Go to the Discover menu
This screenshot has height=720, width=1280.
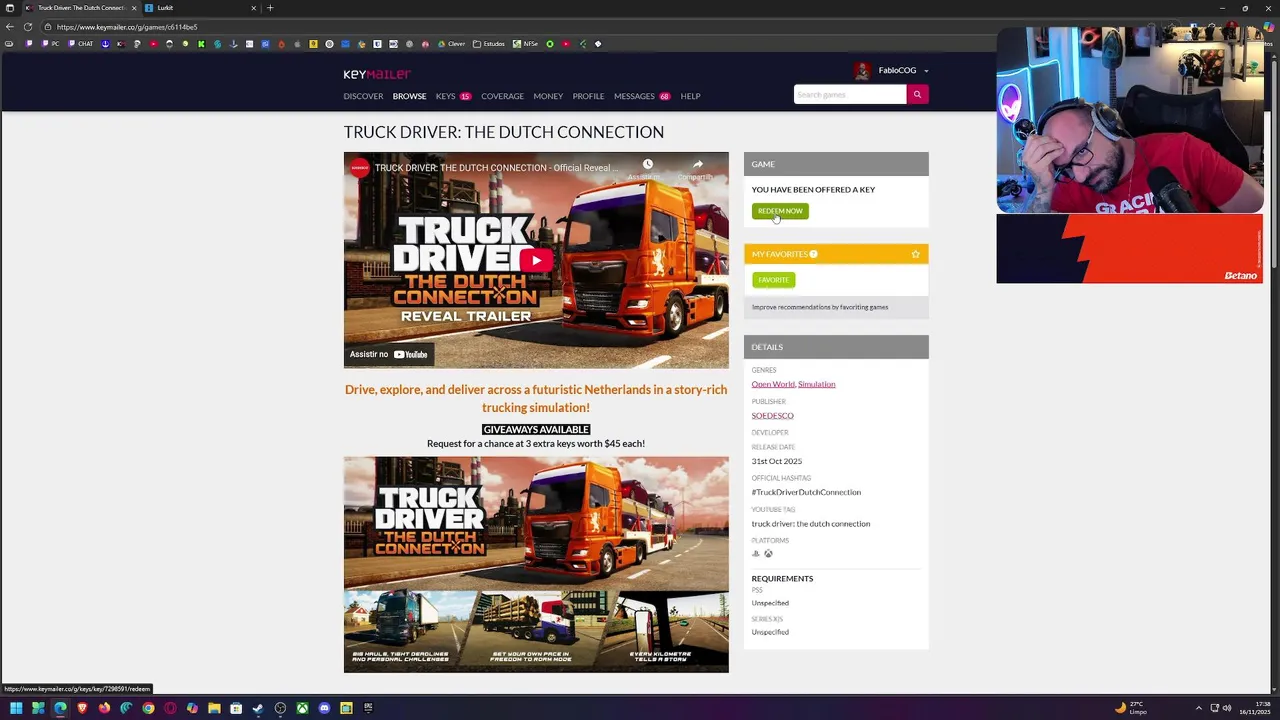[x=363, y=96]
